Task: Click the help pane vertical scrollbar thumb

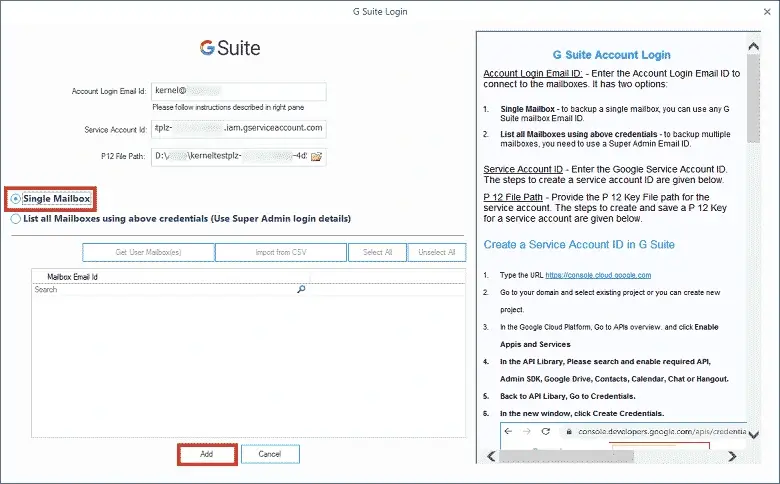Action: point(754,98)
